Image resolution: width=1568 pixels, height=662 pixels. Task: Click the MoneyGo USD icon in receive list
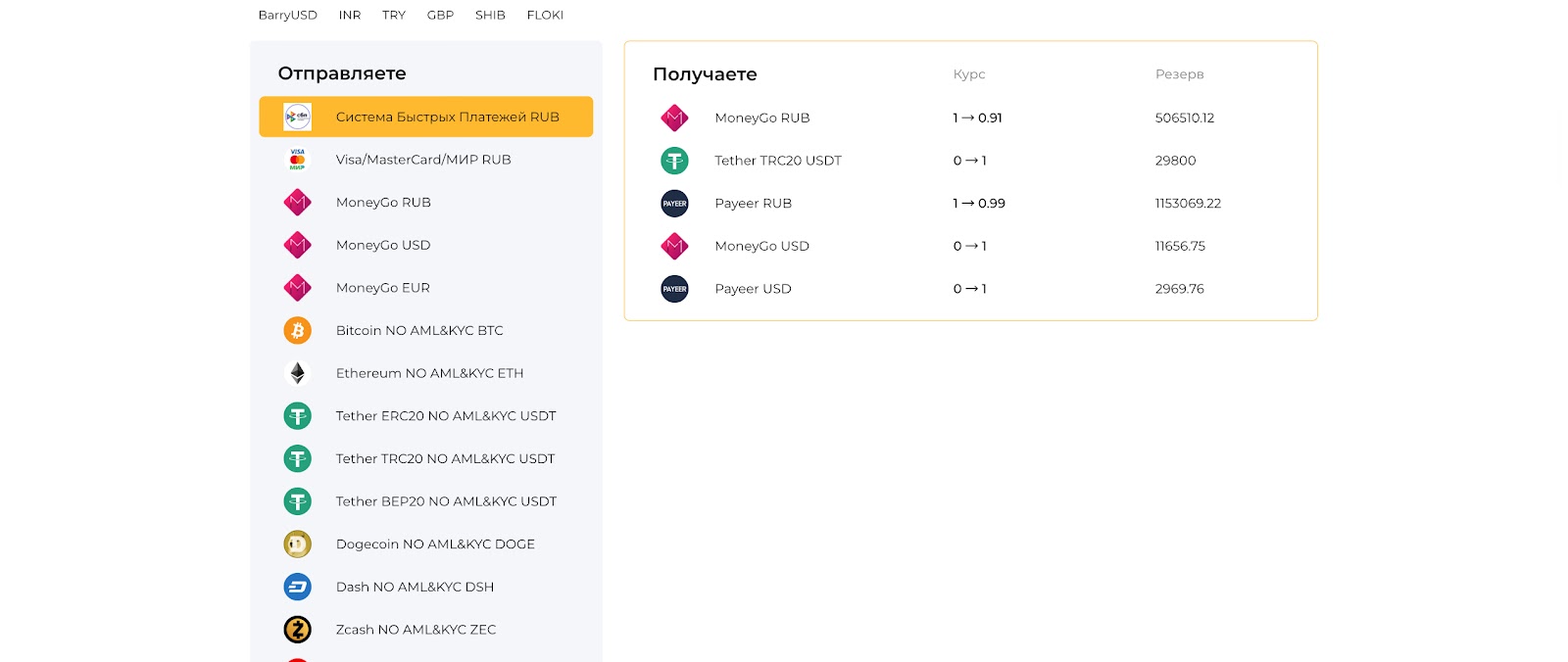pos(674,246)
